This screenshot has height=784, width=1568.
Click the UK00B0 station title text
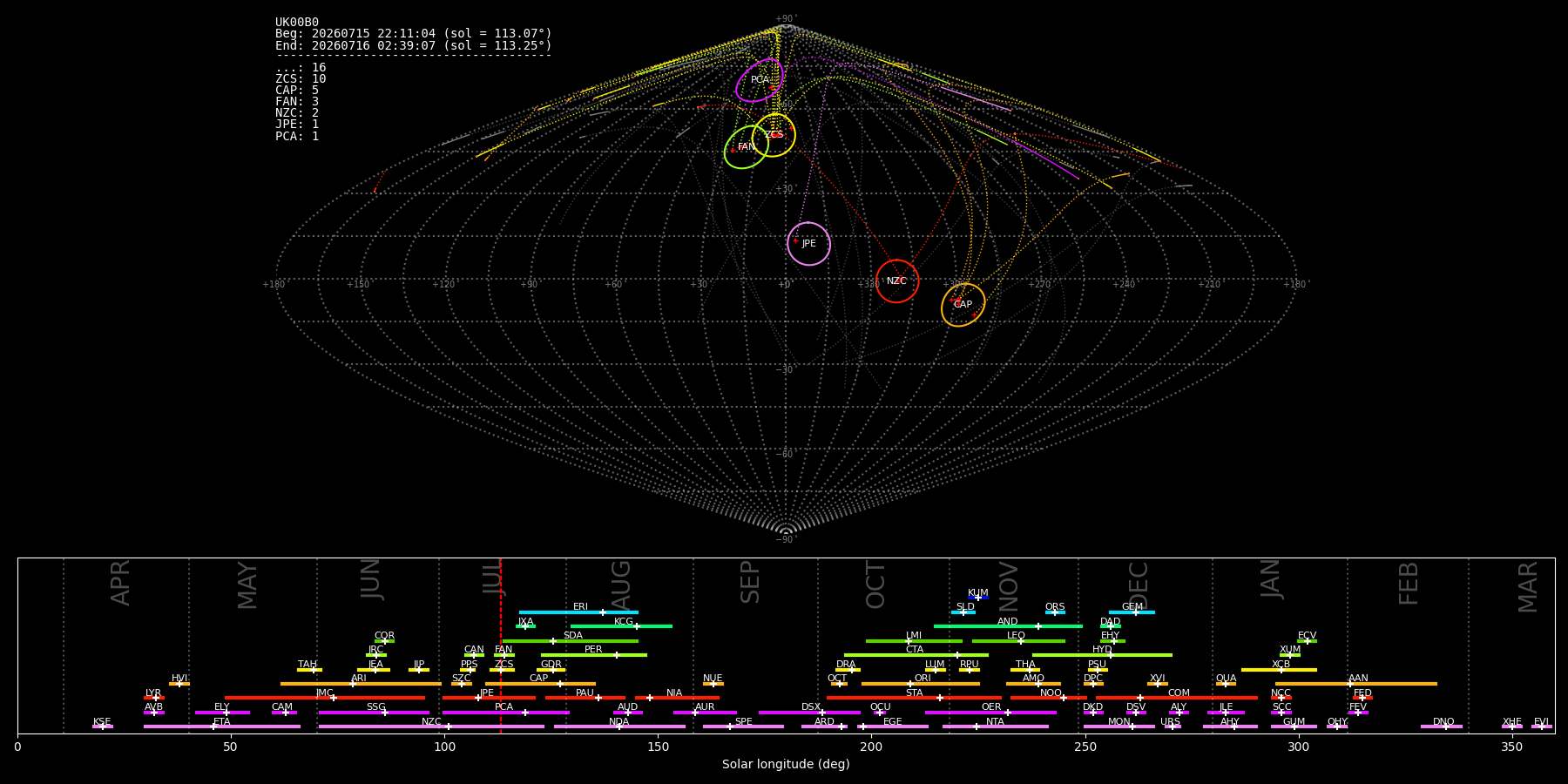pyautogui.click(x=297, y=23)
